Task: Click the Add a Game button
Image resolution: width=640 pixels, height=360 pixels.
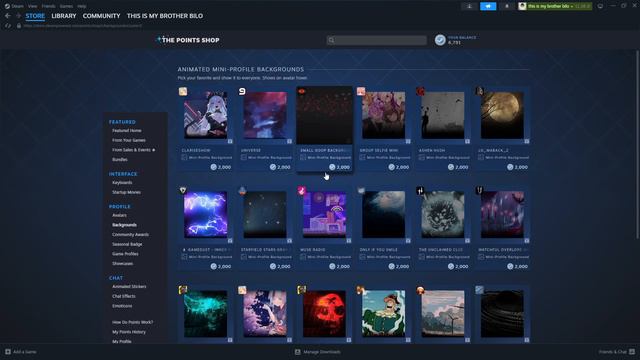Action: [21, 351]
